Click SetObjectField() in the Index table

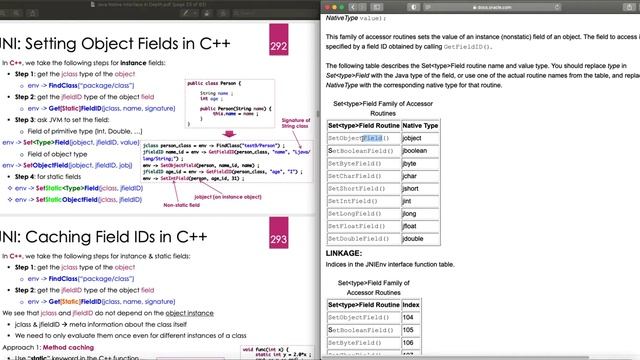(x=358, y=318)
